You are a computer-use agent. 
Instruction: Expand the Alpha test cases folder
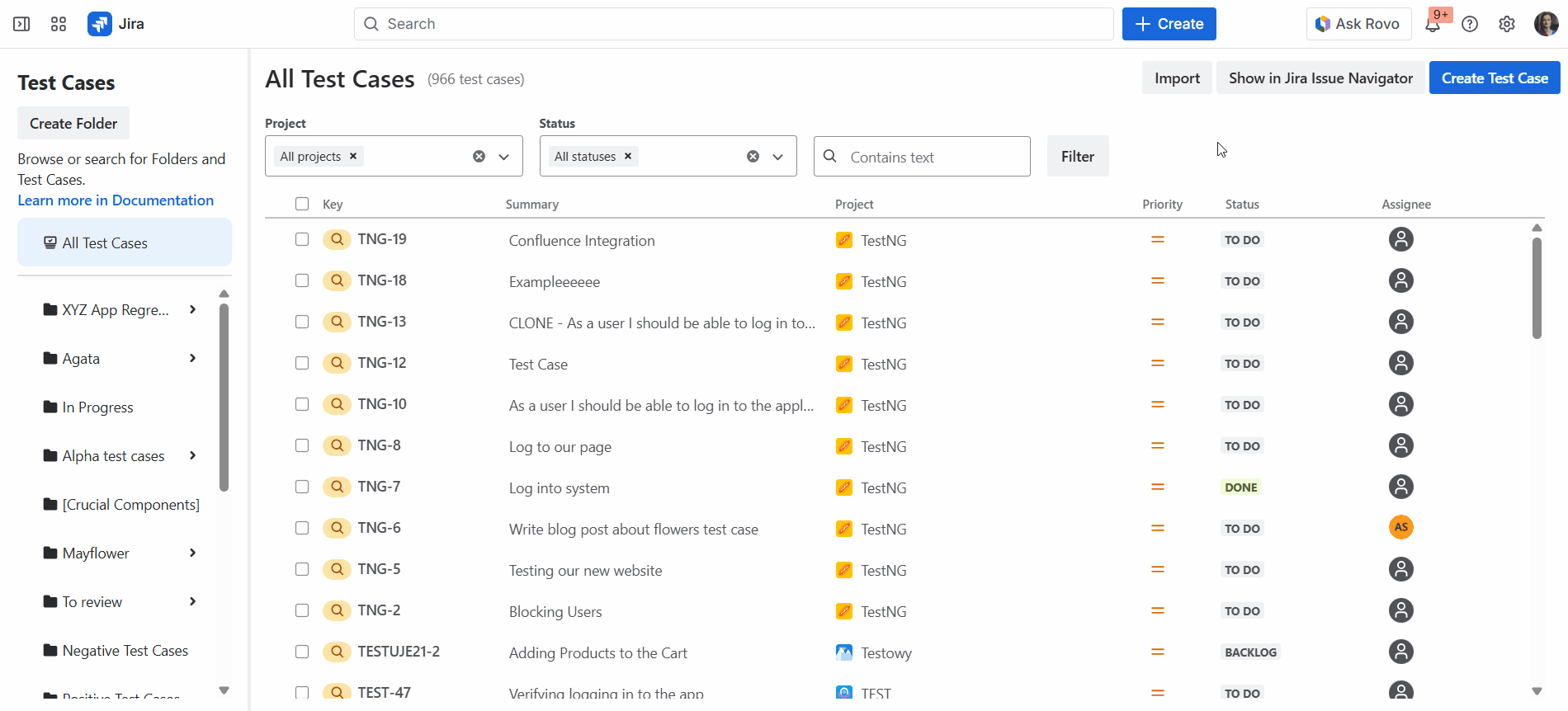pos(192,455)
